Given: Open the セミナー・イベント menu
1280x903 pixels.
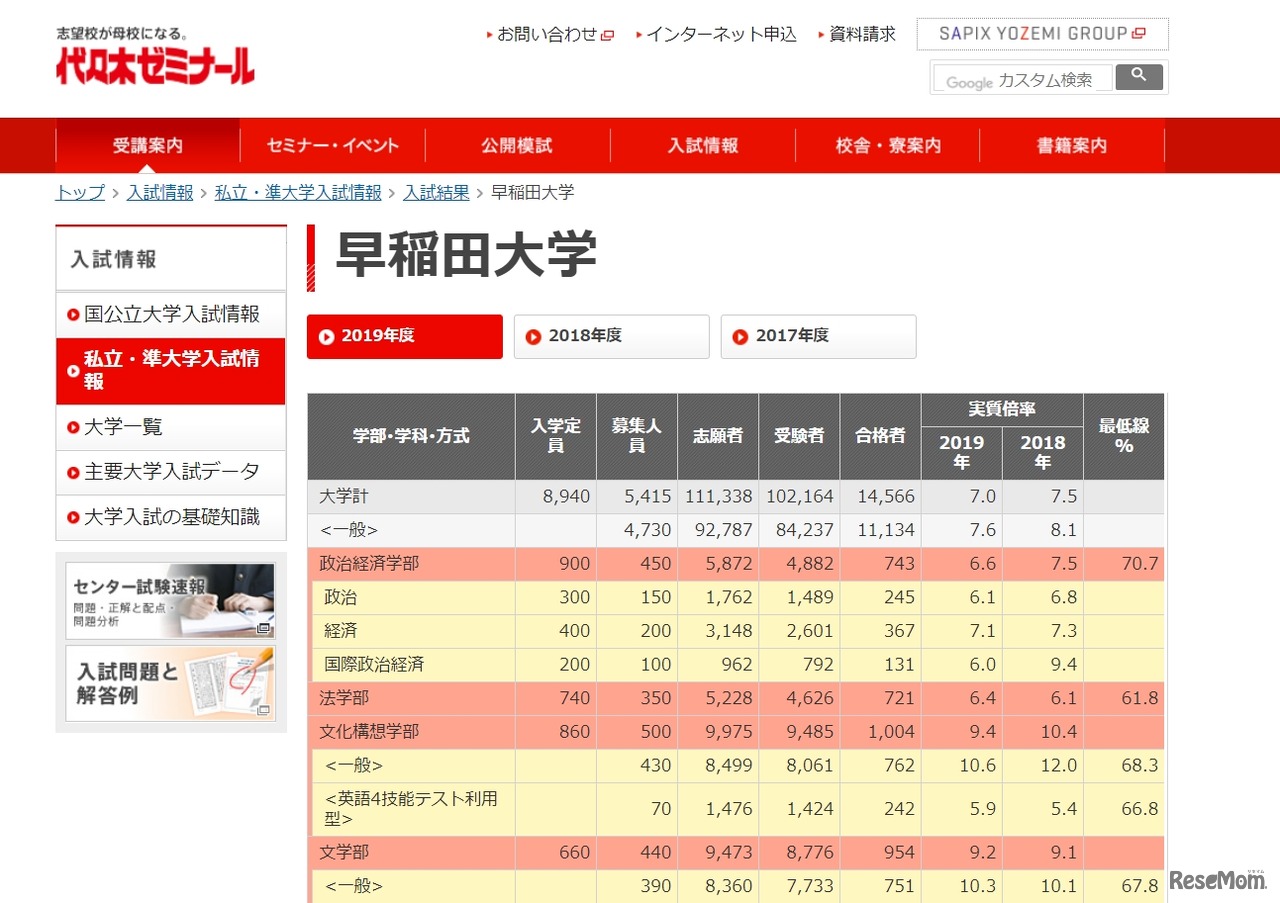Looking at the screenshot, I should point(332,145).
